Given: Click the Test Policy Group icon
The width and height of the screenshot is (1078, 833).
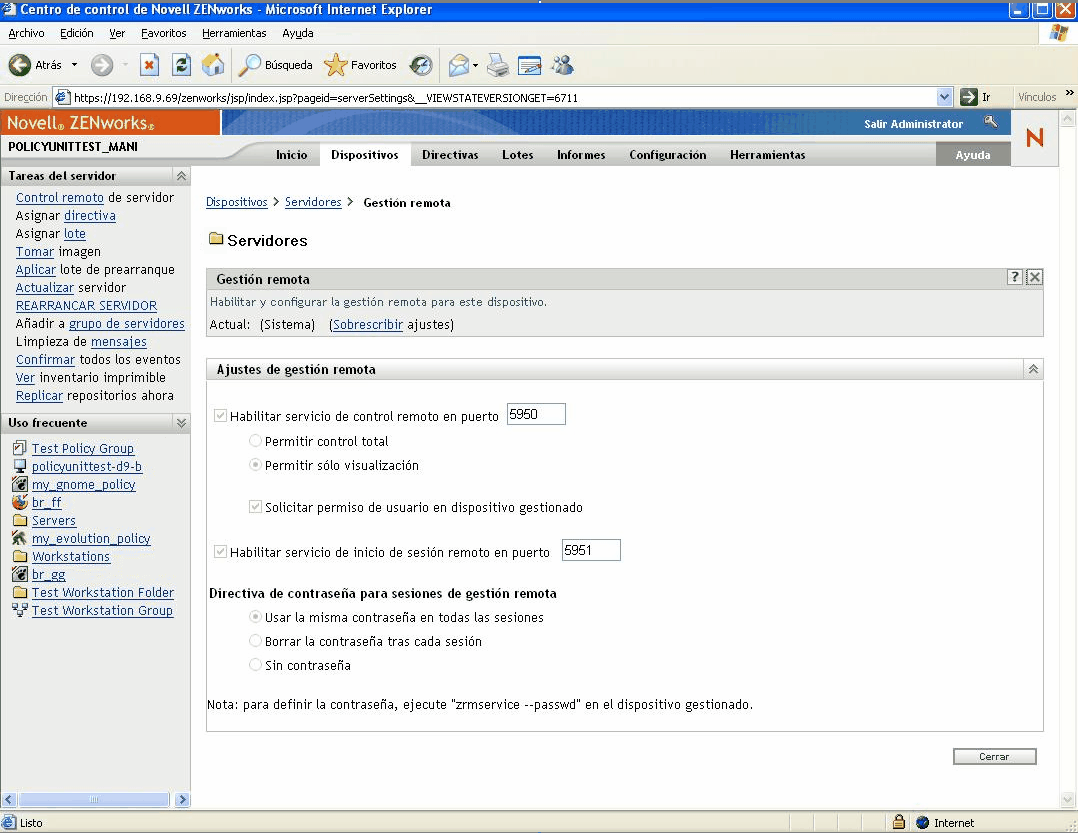Looking at the screenshot, I should pos(20,448).
